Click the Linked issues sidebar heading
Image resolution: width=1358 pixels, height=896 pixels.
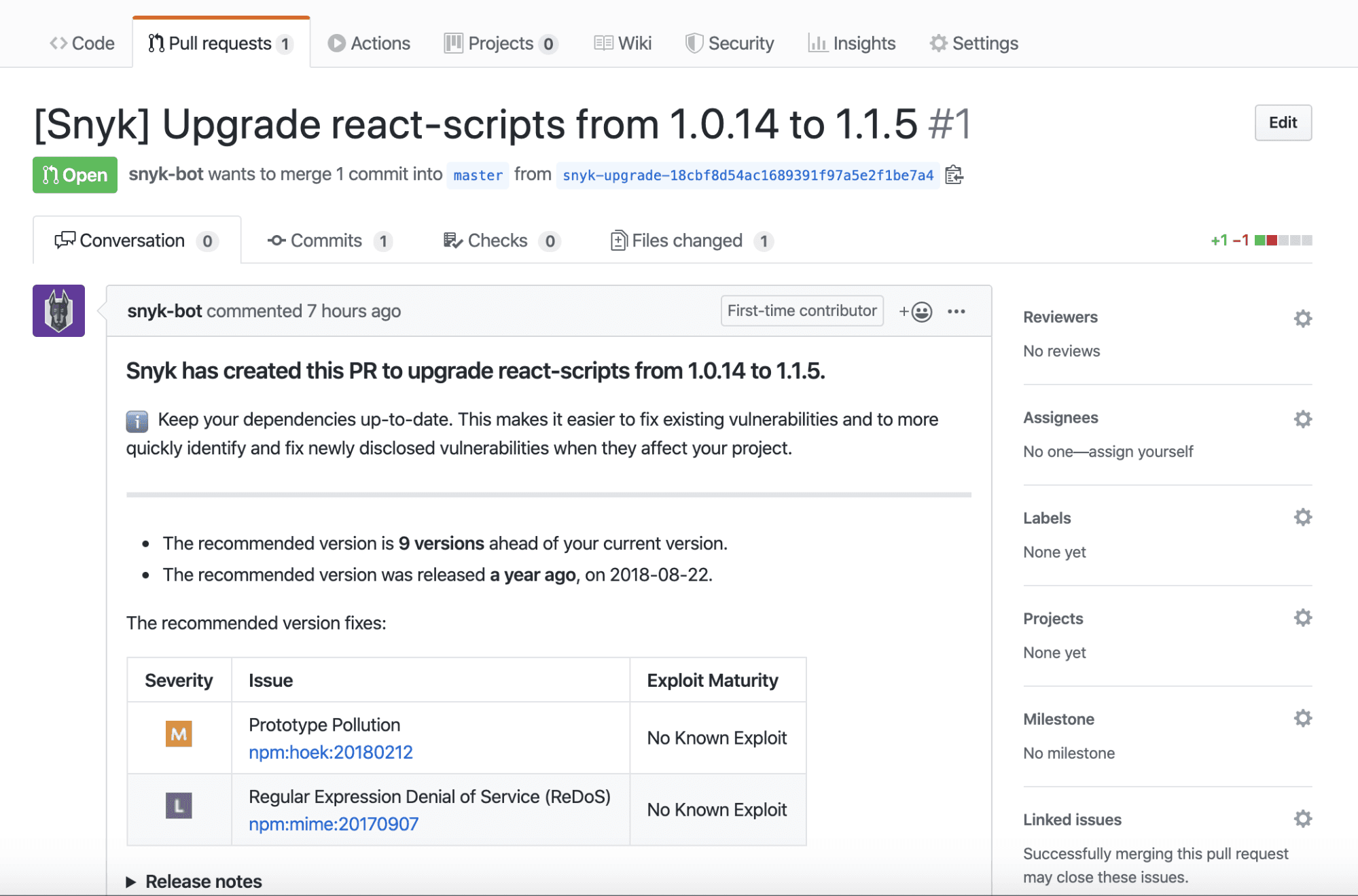pyautogui.click(x=1072, y=820)
